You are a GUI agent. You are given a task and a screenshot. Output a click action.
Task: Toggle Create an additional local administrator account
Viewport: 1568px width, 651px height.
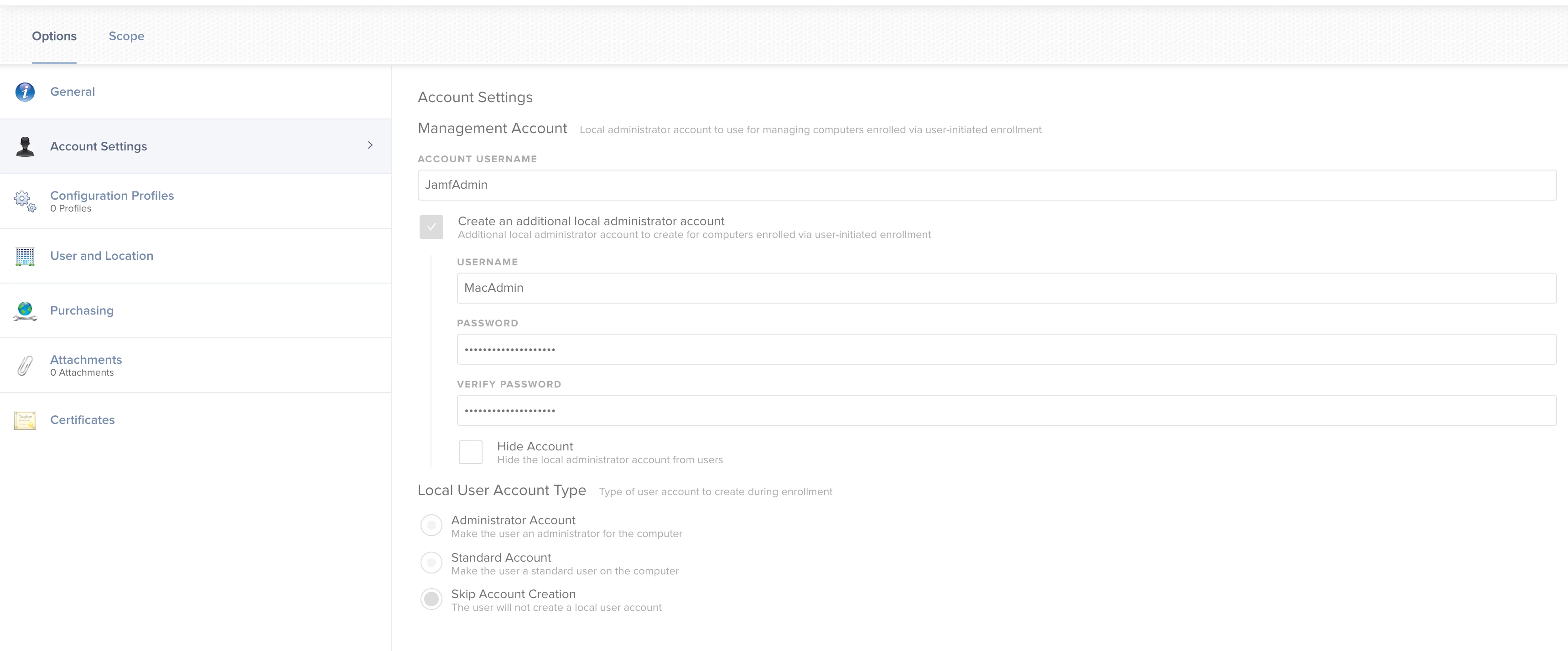pos(431,227)
